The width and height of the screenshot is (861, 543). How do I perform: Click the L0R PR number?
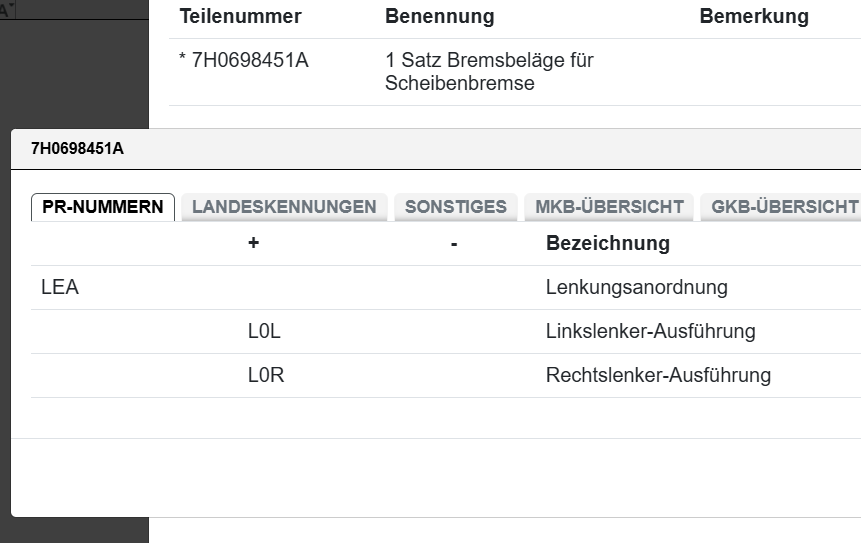point(265,376)
